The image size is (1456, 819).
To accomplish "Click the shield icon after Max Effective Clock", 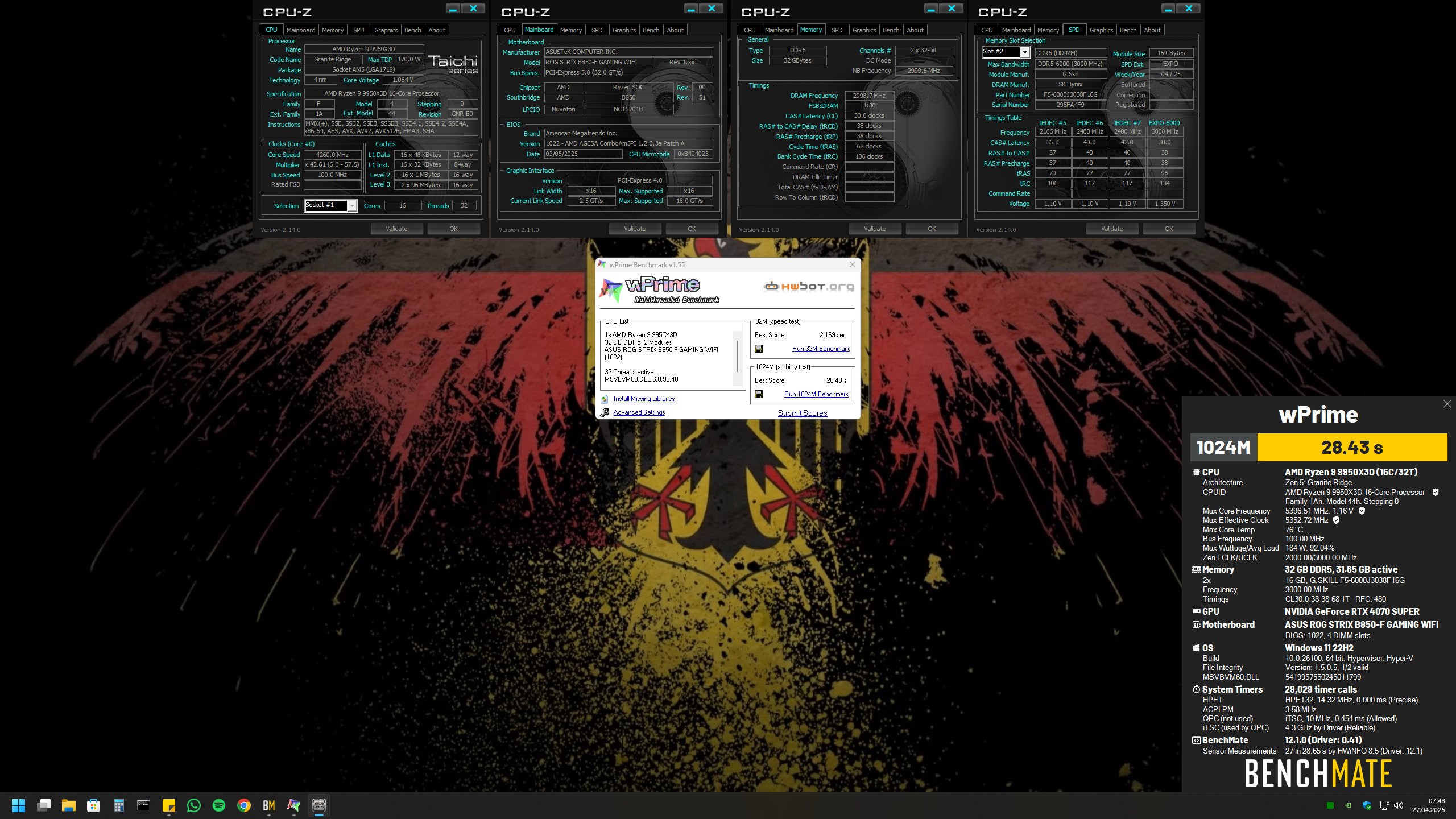I will [1336, 520].
